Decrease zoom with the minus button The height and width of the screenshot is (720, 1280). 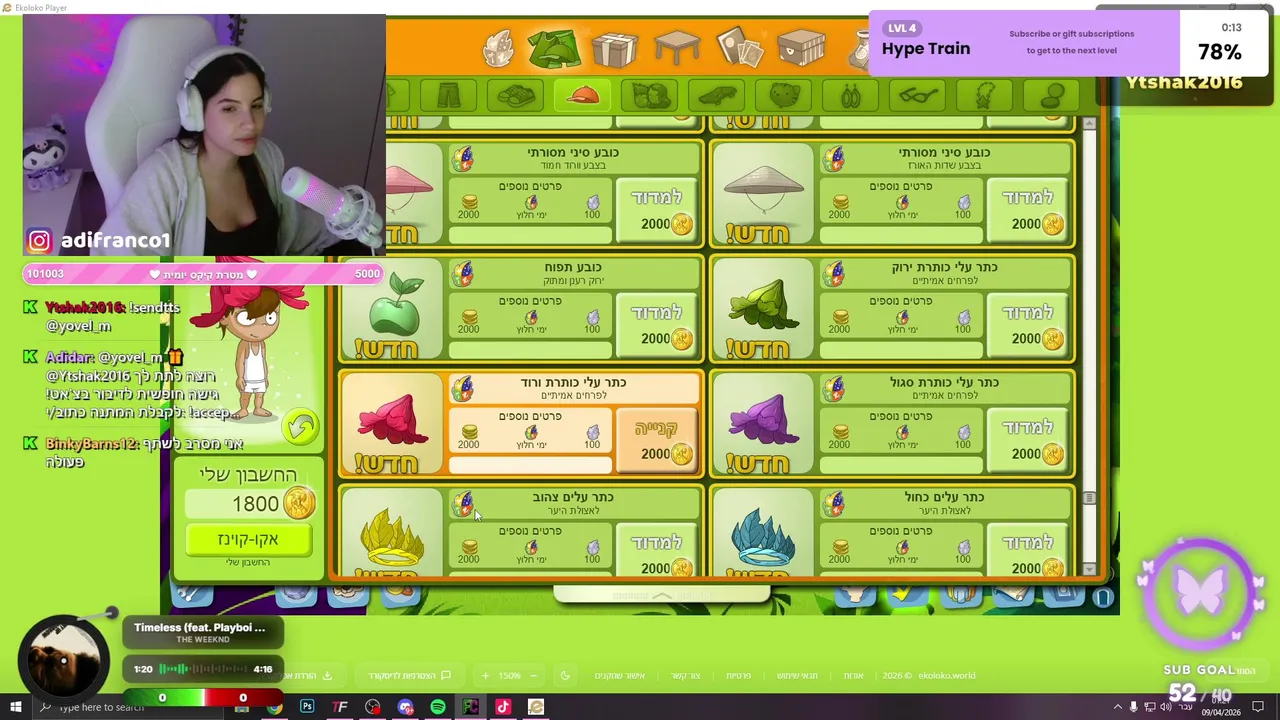point(533,676)
